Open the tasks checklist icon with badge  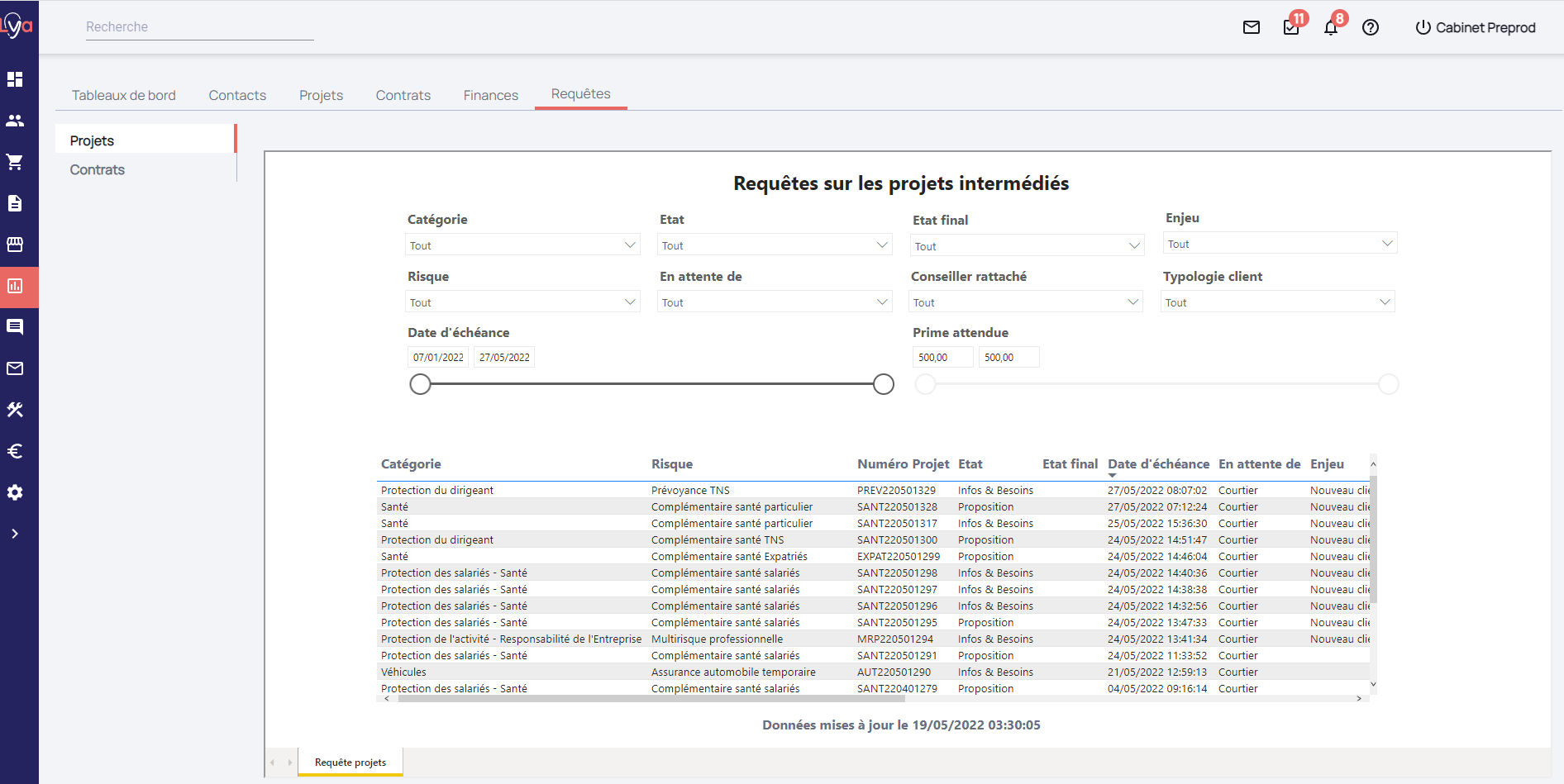(x=1290, y=28)
